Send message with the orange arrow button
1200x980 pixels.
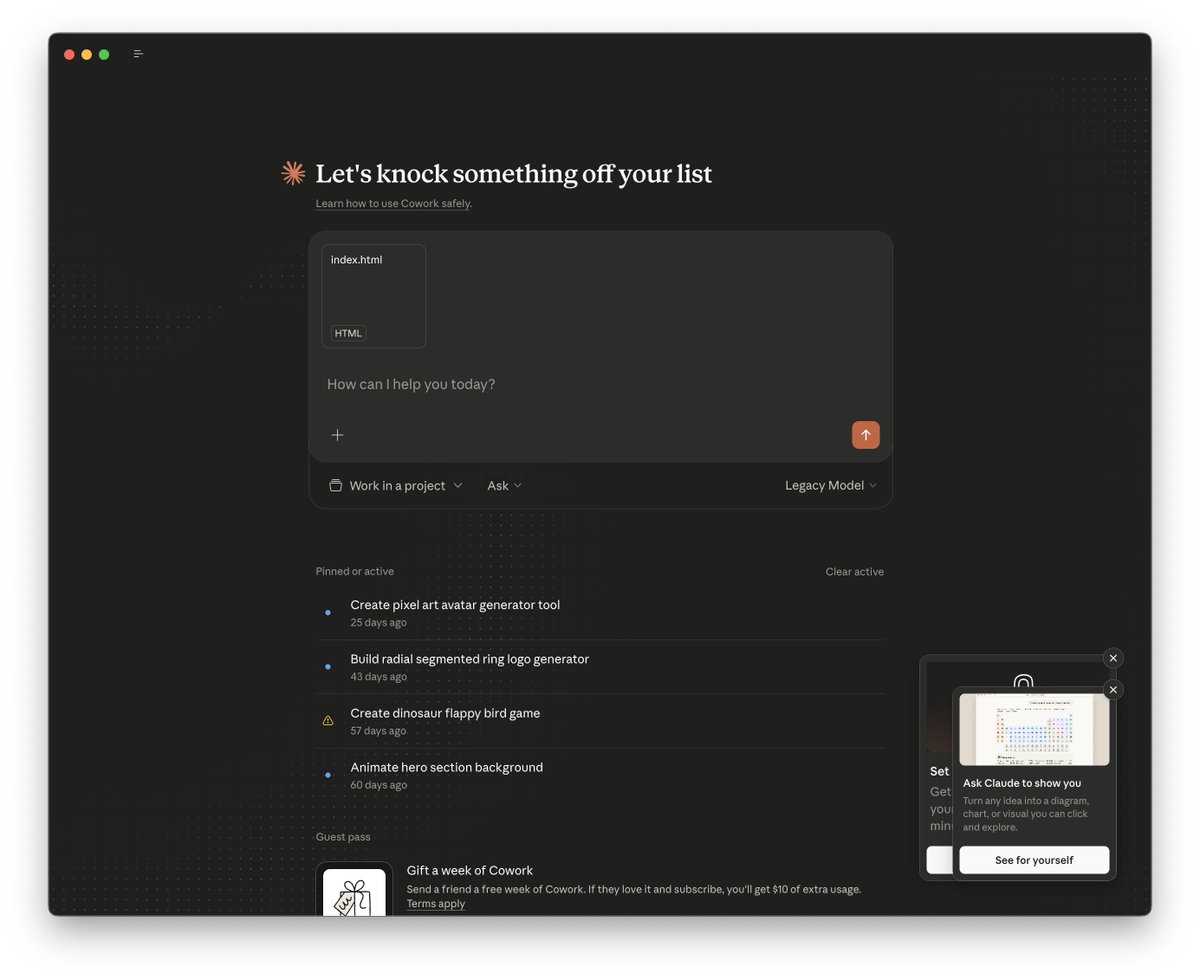[866, 435]
